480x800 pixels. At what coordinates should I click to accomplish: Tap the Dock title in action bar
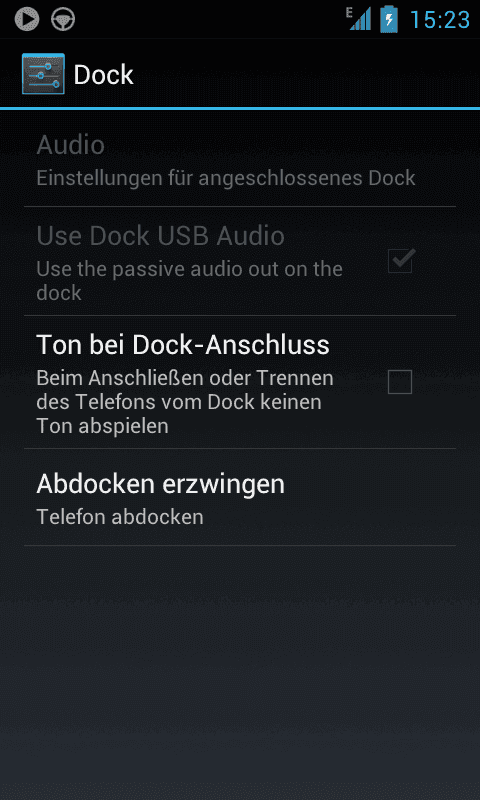(x=104, y=75)
